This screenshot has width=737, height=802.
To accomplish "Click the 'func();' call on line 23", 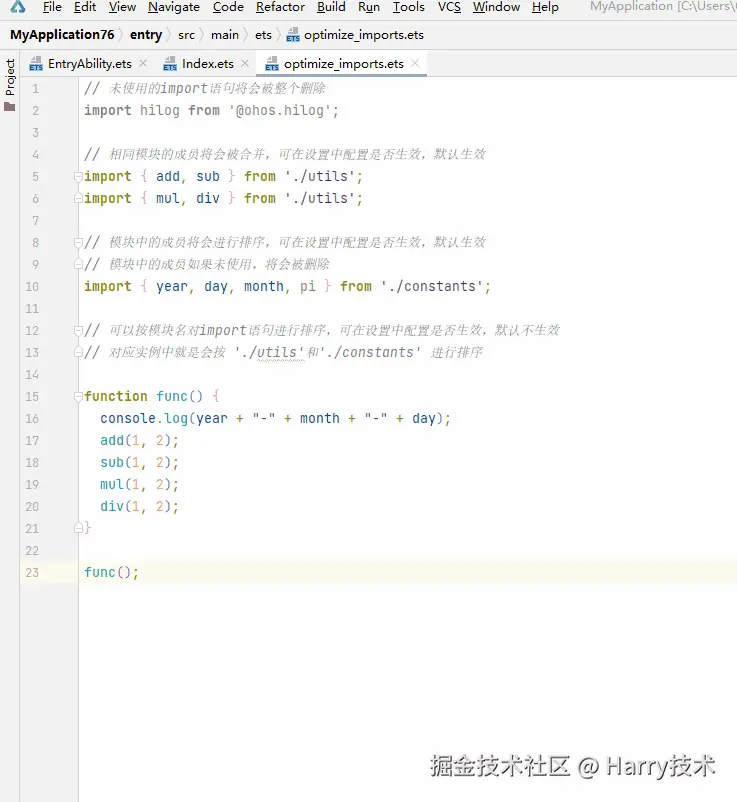I will click(111, 572).
